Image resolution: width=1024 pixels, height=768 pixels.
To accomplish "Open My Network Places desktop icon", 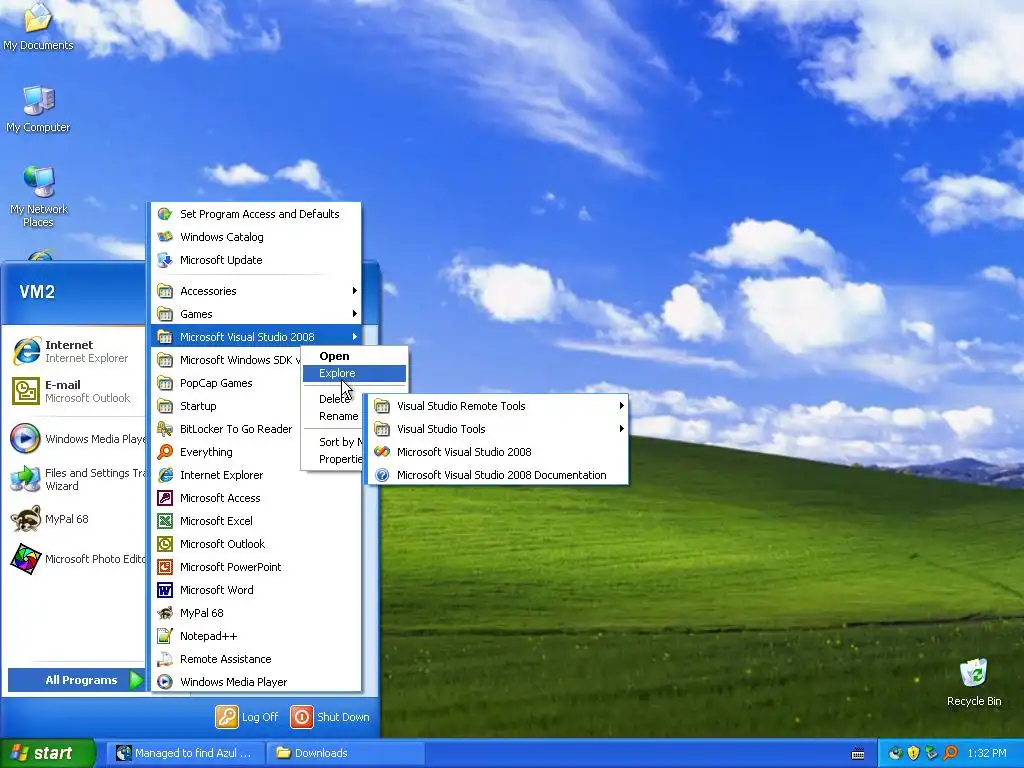I will coord(39,197).
